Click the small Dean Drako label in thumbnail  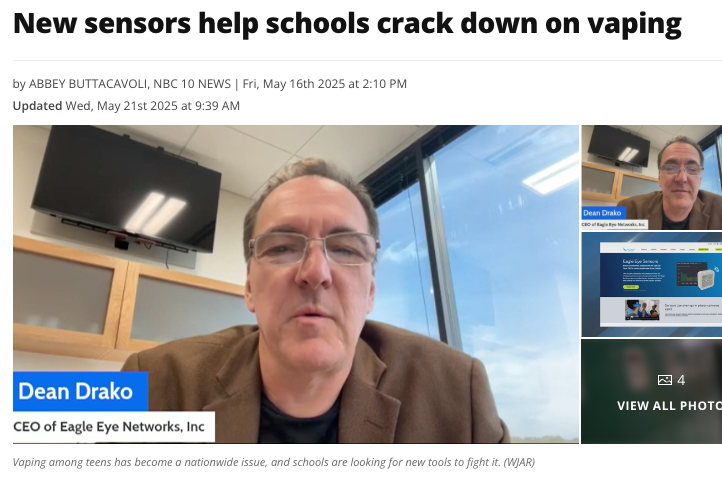[604, 213]
